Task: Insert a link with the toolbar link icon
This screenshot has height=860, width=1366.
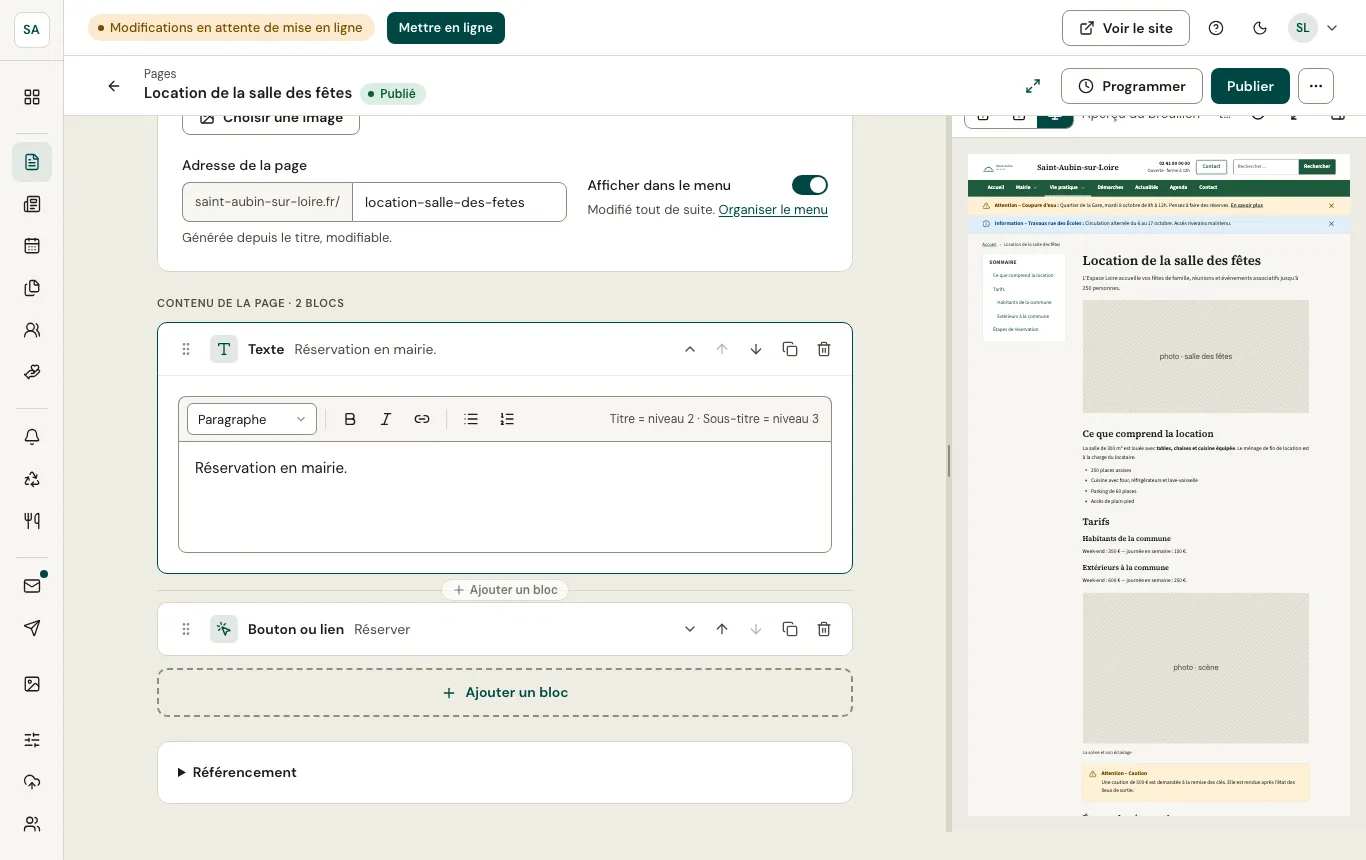Action: click(422, 419)
